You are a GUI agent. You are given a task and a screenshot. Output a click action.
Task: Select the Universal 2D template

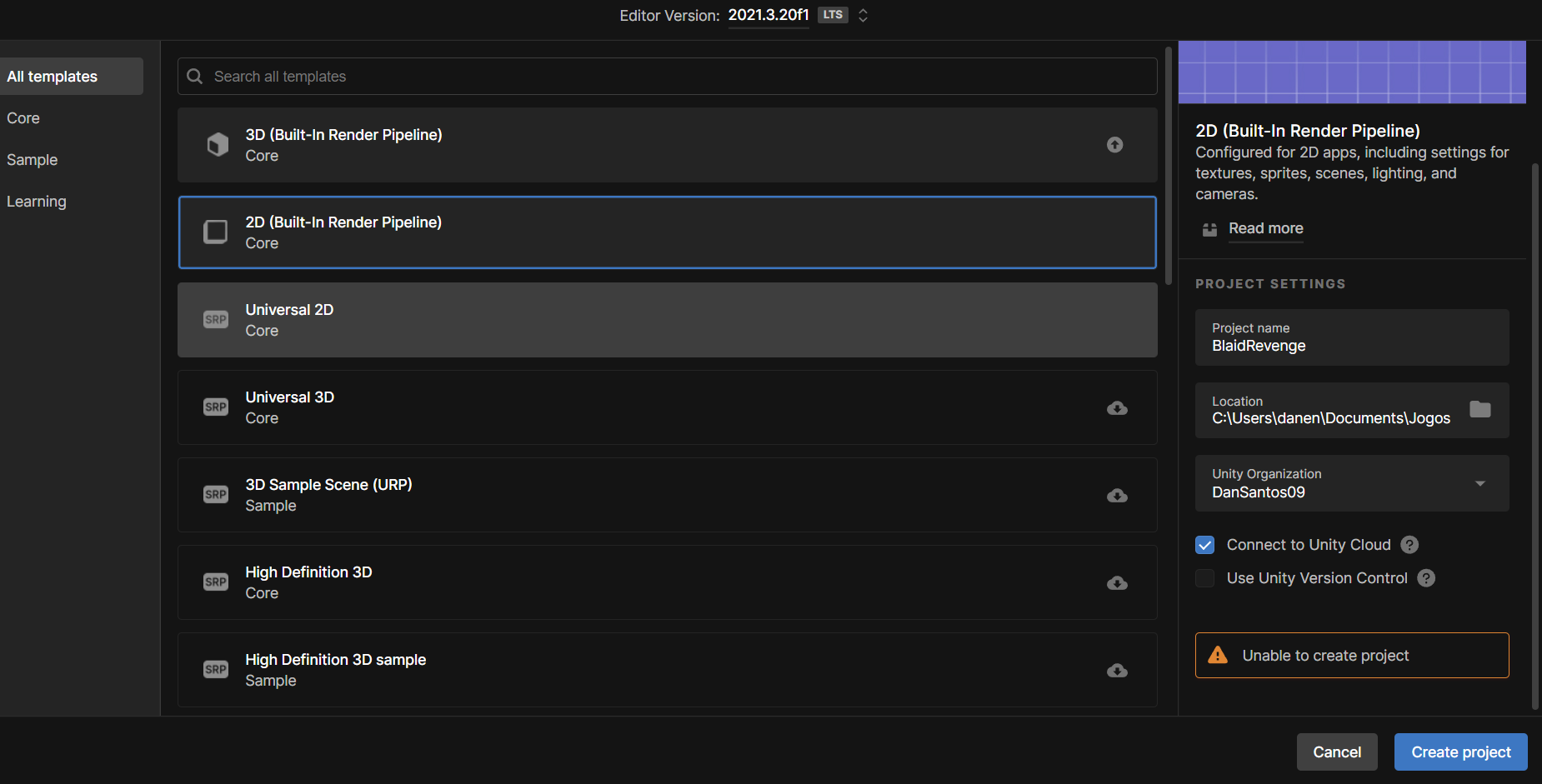coord(667,320)
